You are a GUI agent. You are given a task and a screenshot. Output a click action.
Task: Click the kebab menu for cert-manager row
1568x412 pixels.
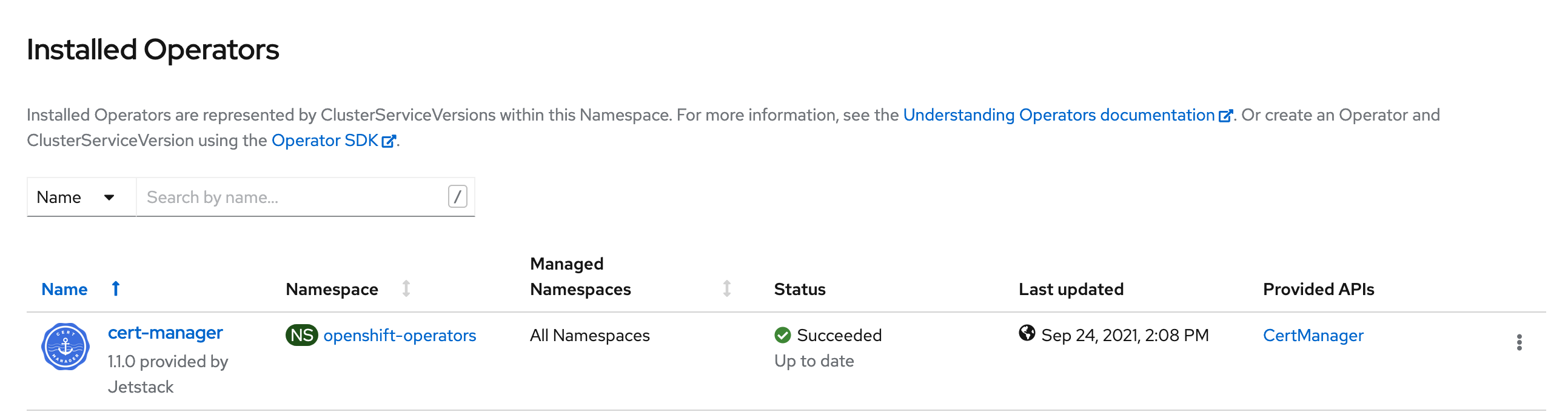click(1519, 342)
